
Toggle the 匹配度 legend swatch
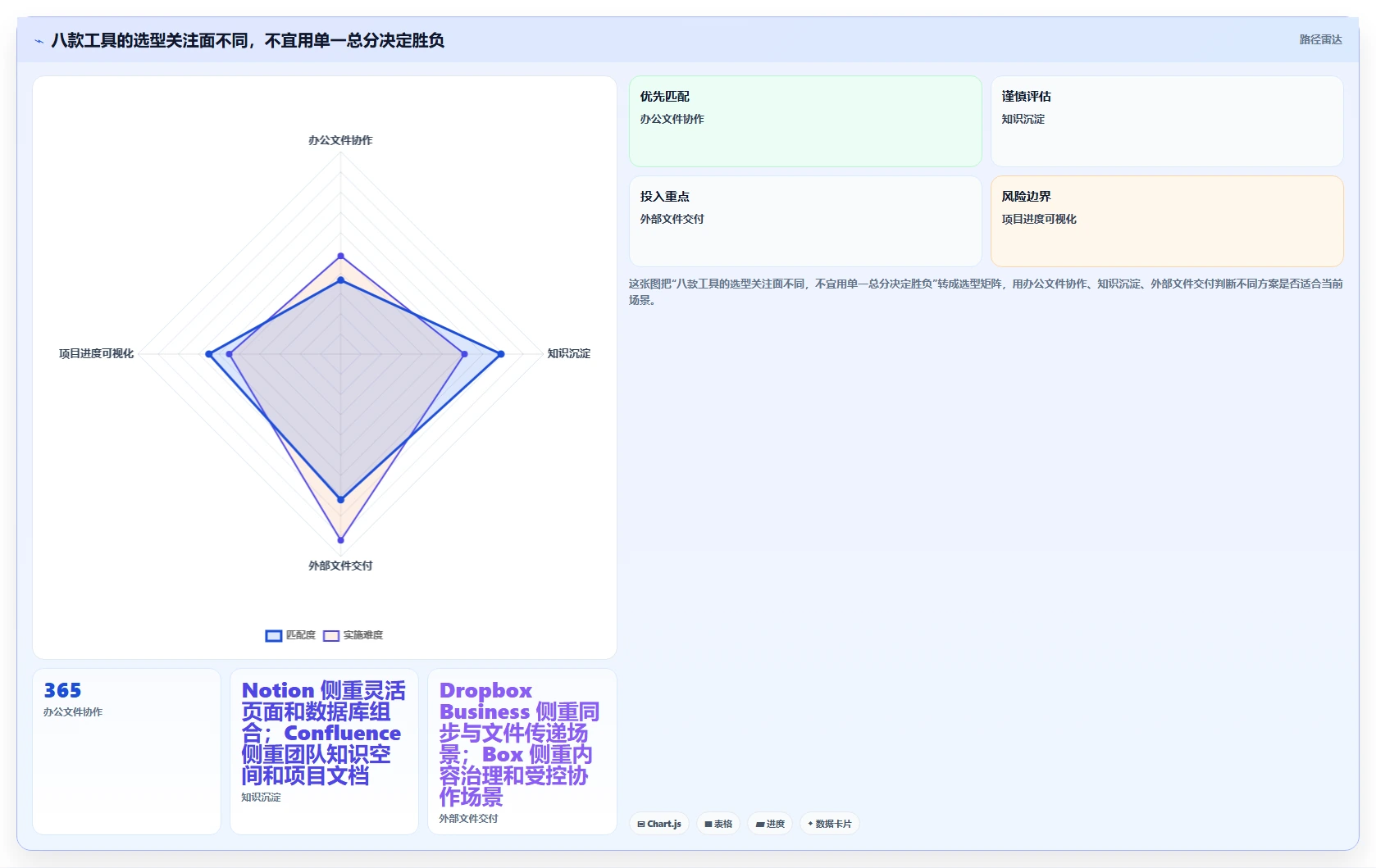click(274, 635)
